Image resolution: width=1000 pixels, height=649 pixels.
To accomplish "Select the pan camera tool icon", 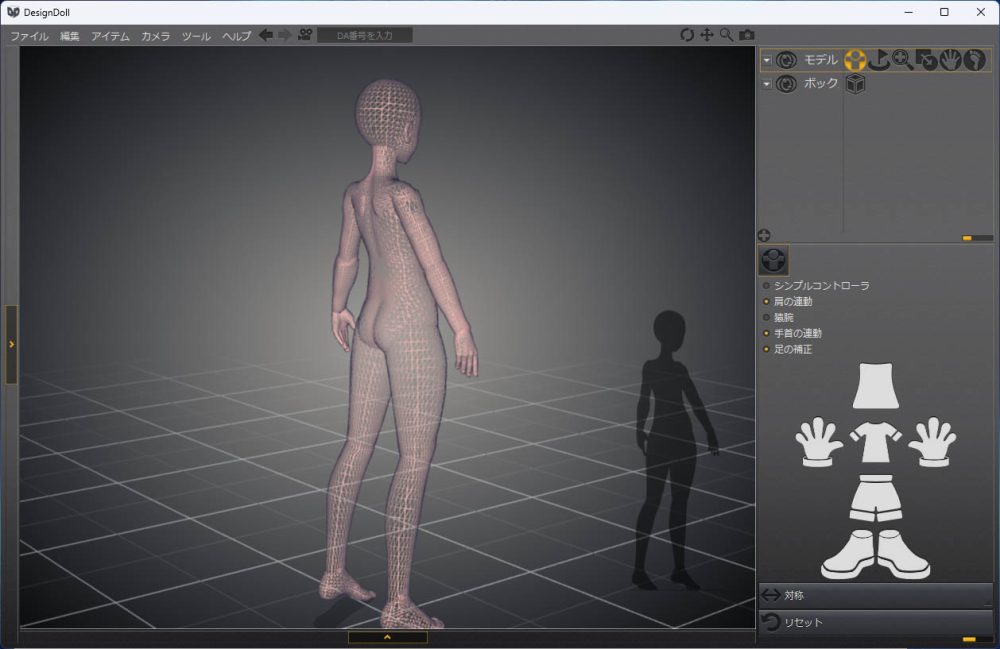I will [x=707, y=34].
